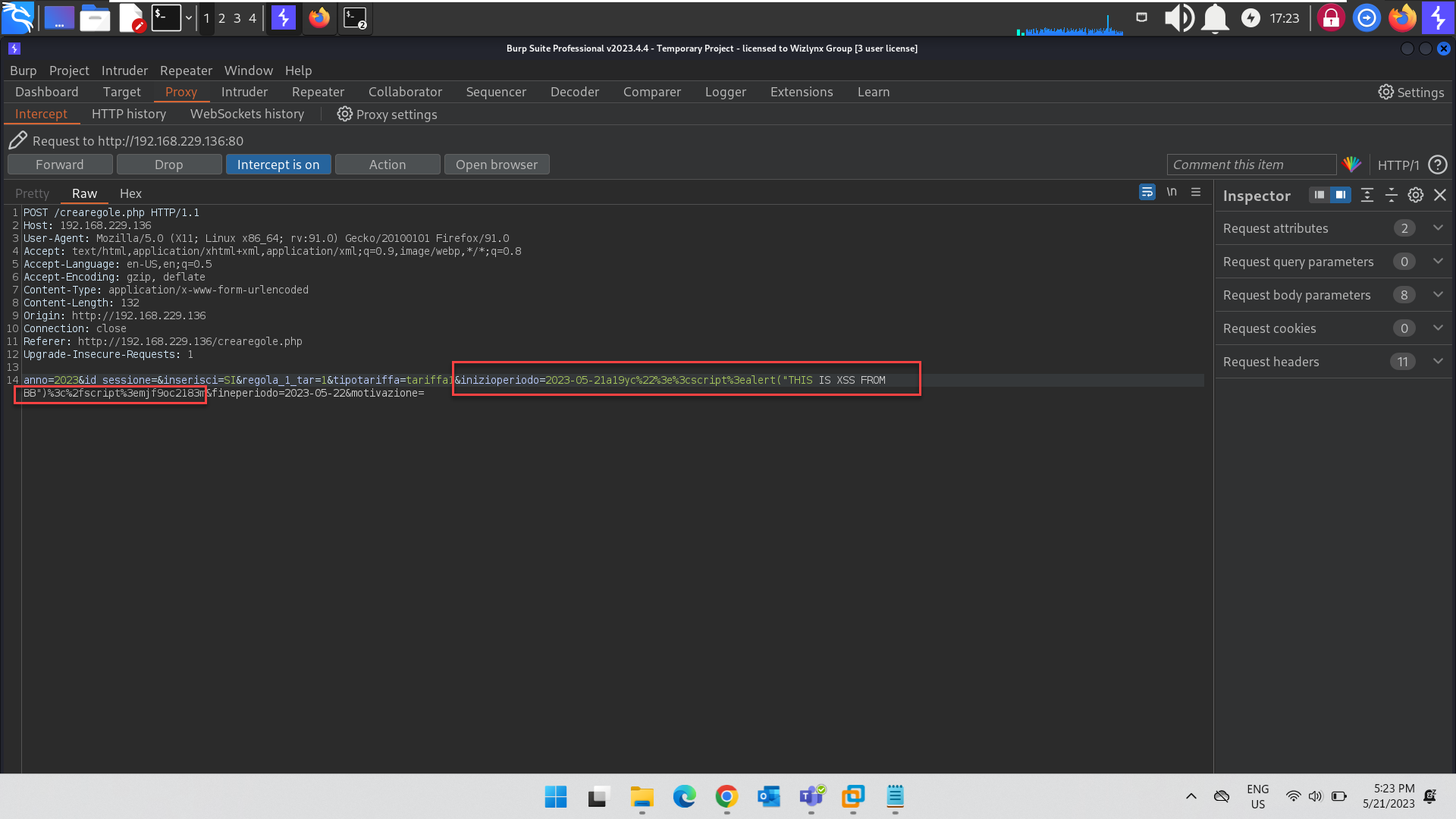
Task: Click the red lock screen icon
Action: click(x=1331, y=17)
